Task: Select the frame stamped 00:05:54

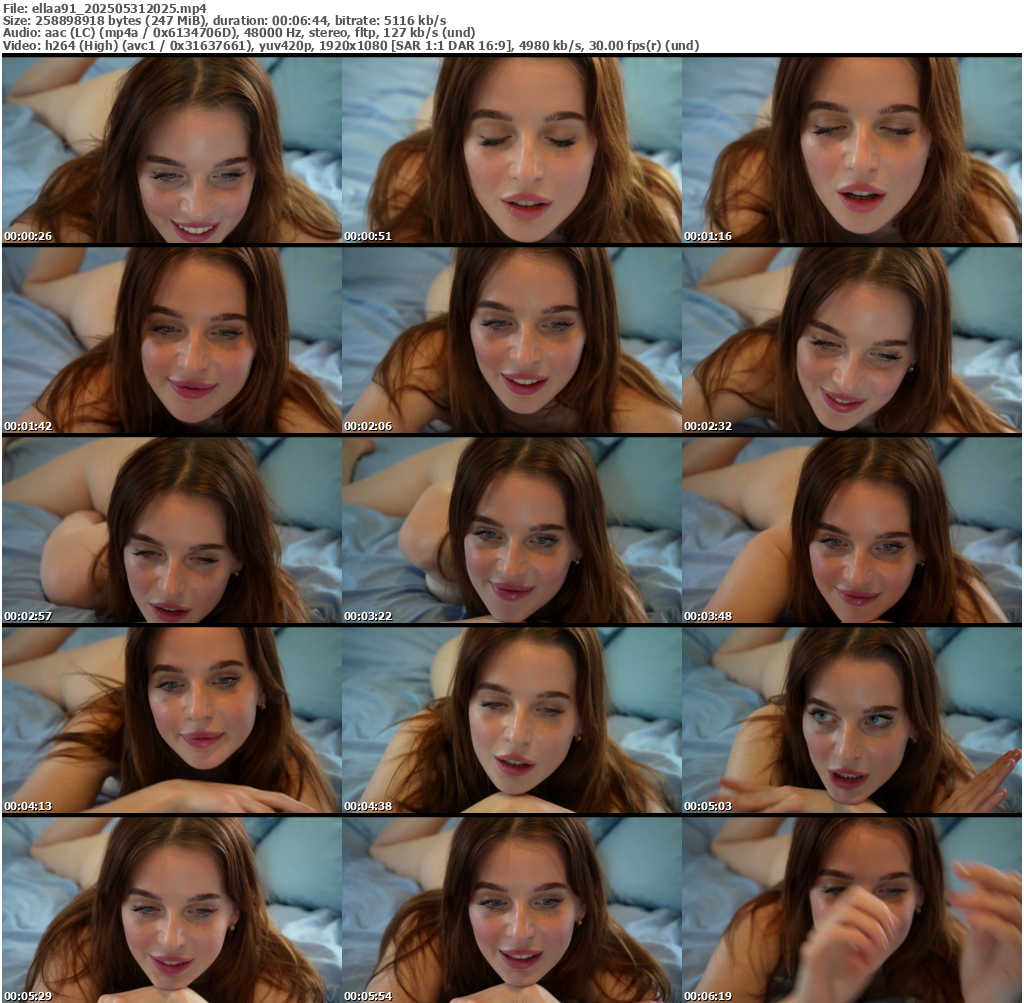Action: [511, 910]
